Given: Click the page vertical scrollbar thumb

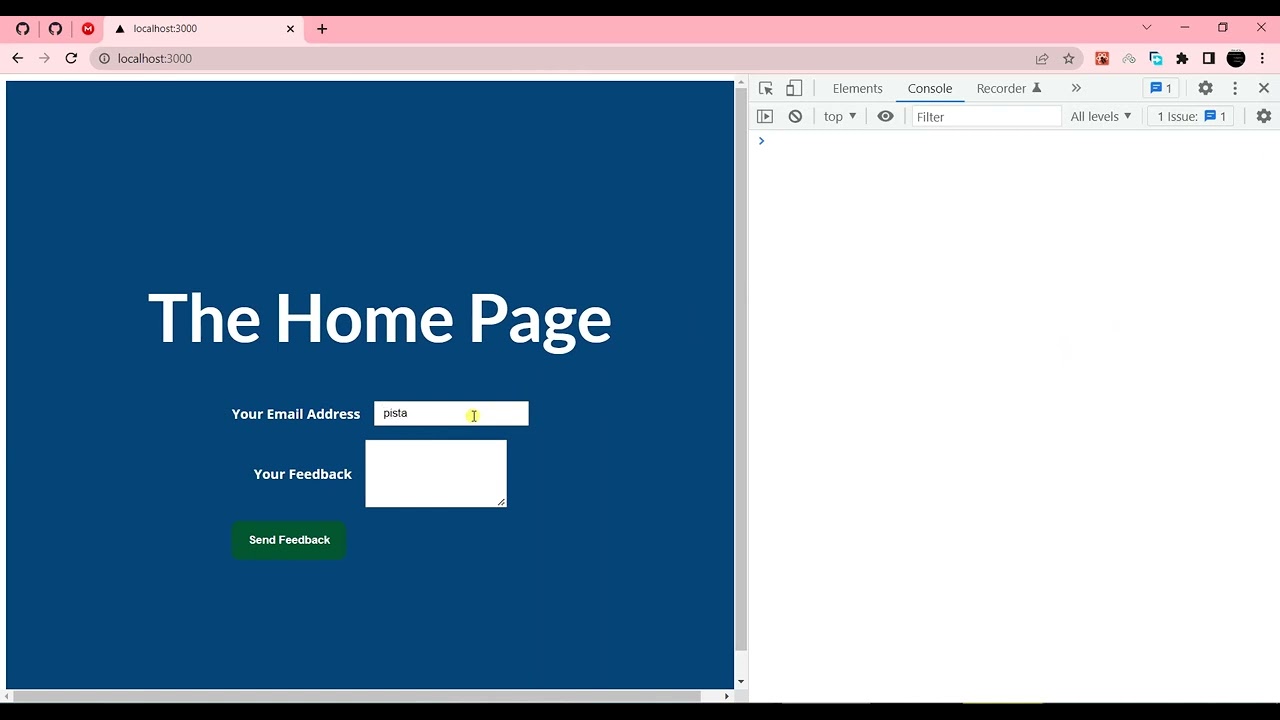Looking at the screenshot, I should click(741, 370).
